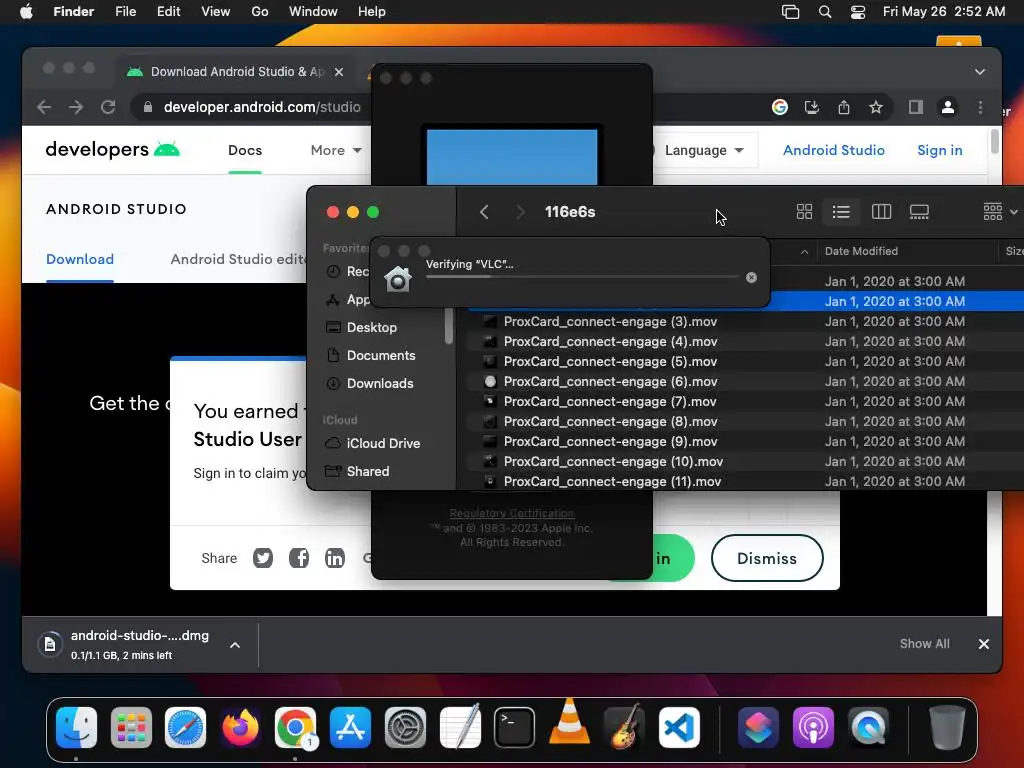The image size is (1024, 768).
Task: Open the Go menu
Action: coord(260,12)
